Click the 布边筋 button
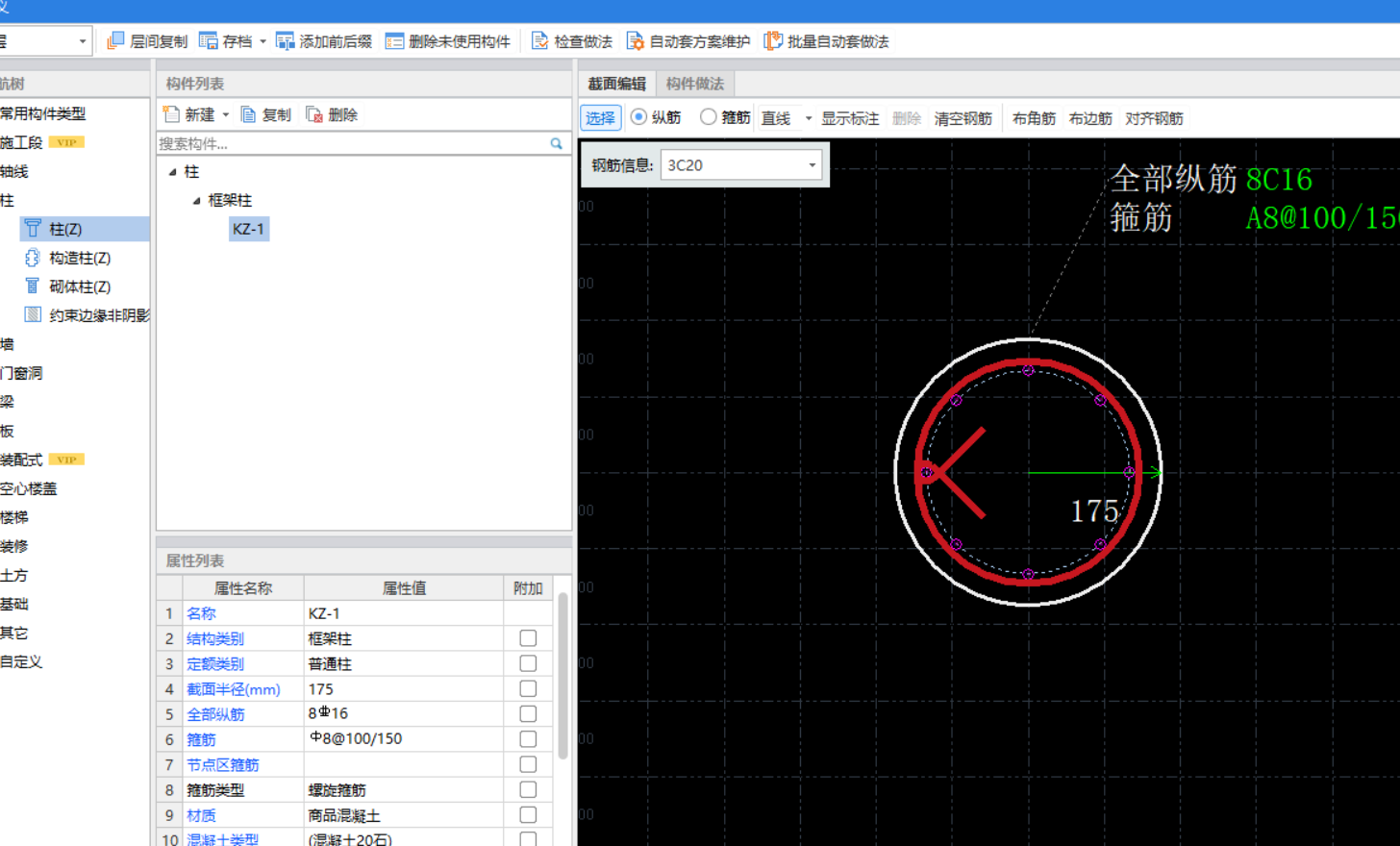Screen dimensions: 1400x846 [1090, 118]
